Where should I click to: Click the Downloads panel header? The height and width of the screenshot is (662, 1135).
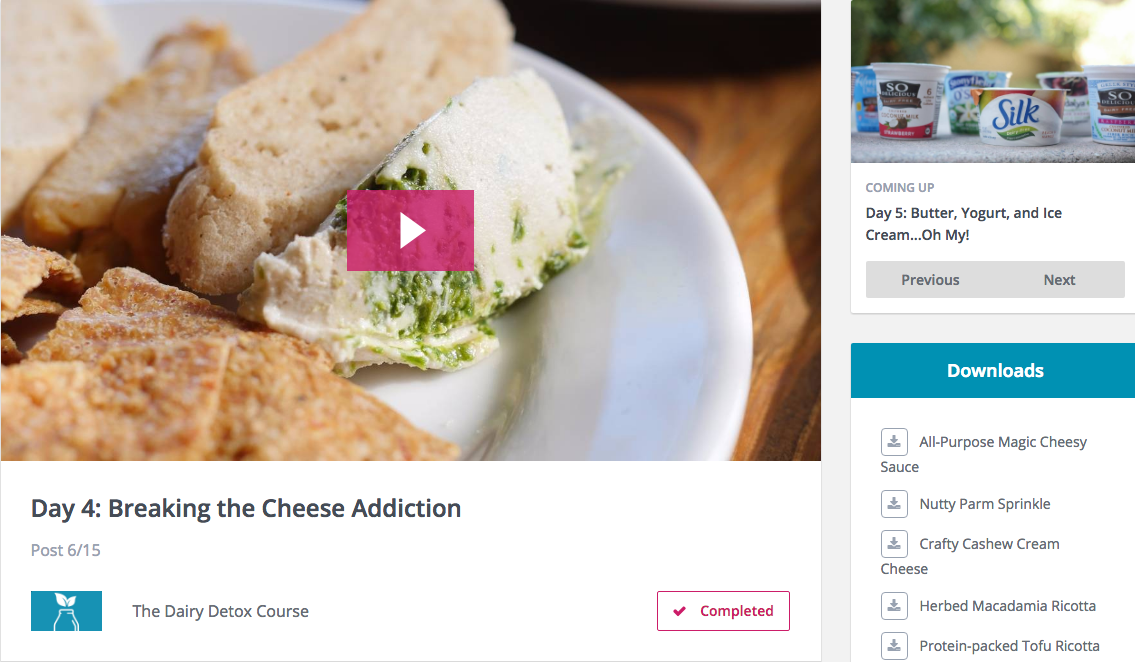tap(993, 370)
